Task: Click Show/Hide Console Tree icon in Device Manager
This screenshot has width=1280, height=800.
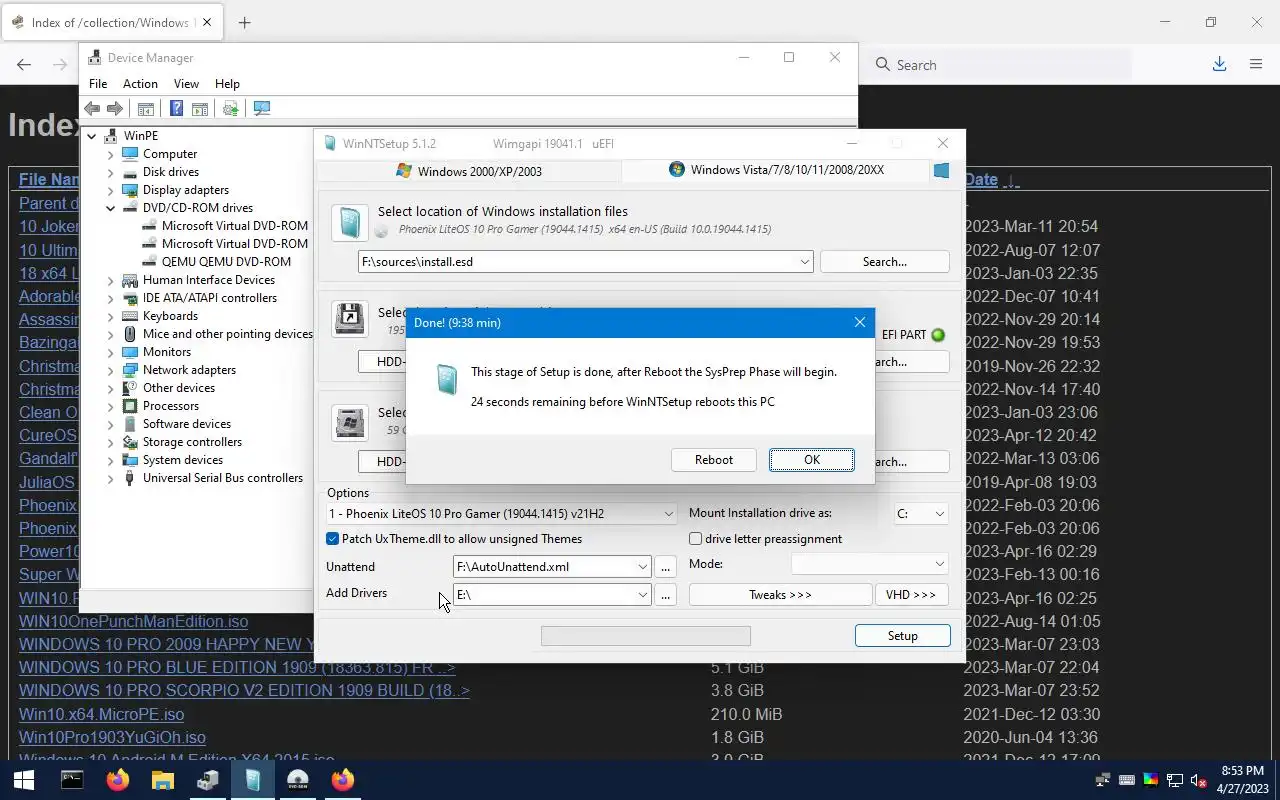Action: [146, 108]
